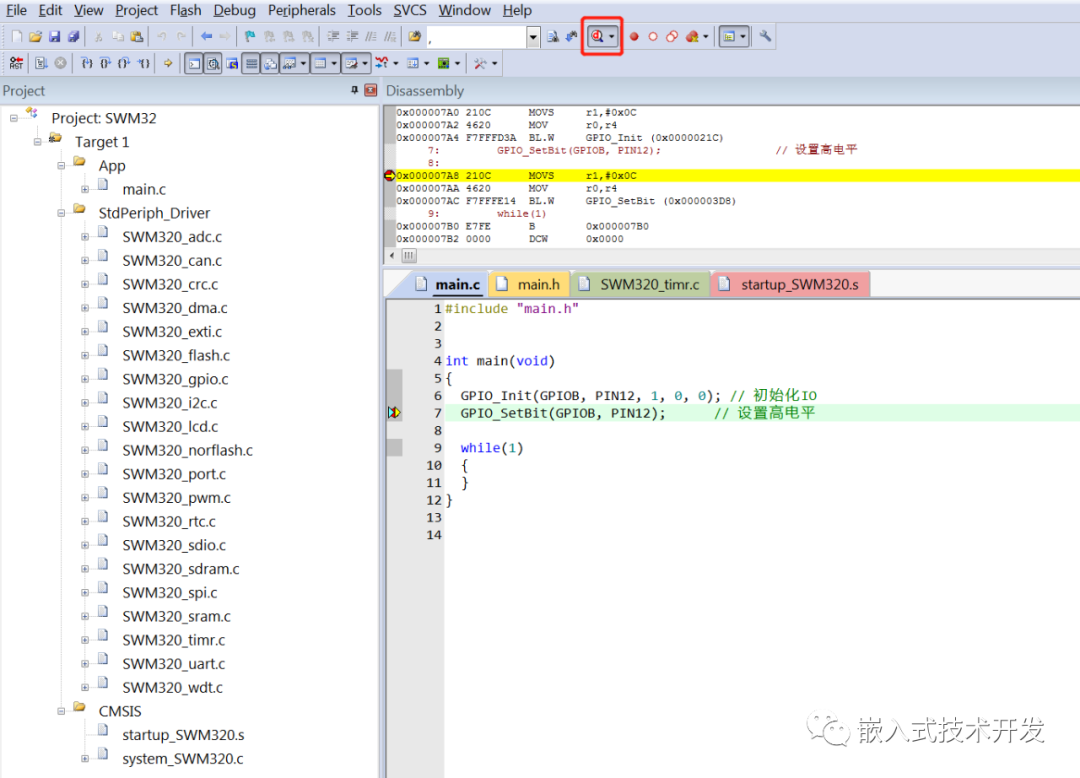This screenshot has height=778, width=1080.
Task: Select SWM320_norflash.c in the project tree
Action: [187, 450]
